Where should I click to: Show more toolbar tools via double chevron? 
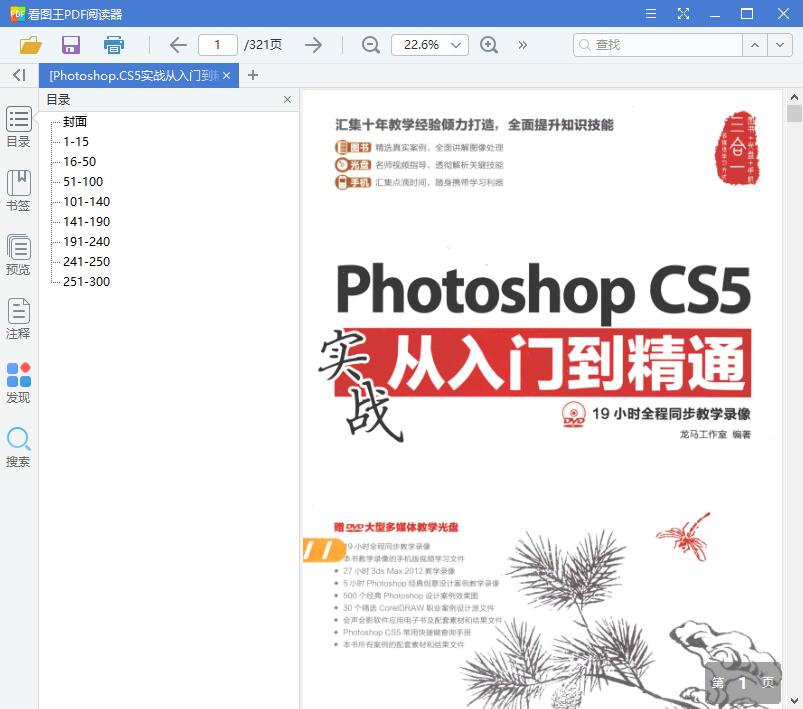[522, 45]
